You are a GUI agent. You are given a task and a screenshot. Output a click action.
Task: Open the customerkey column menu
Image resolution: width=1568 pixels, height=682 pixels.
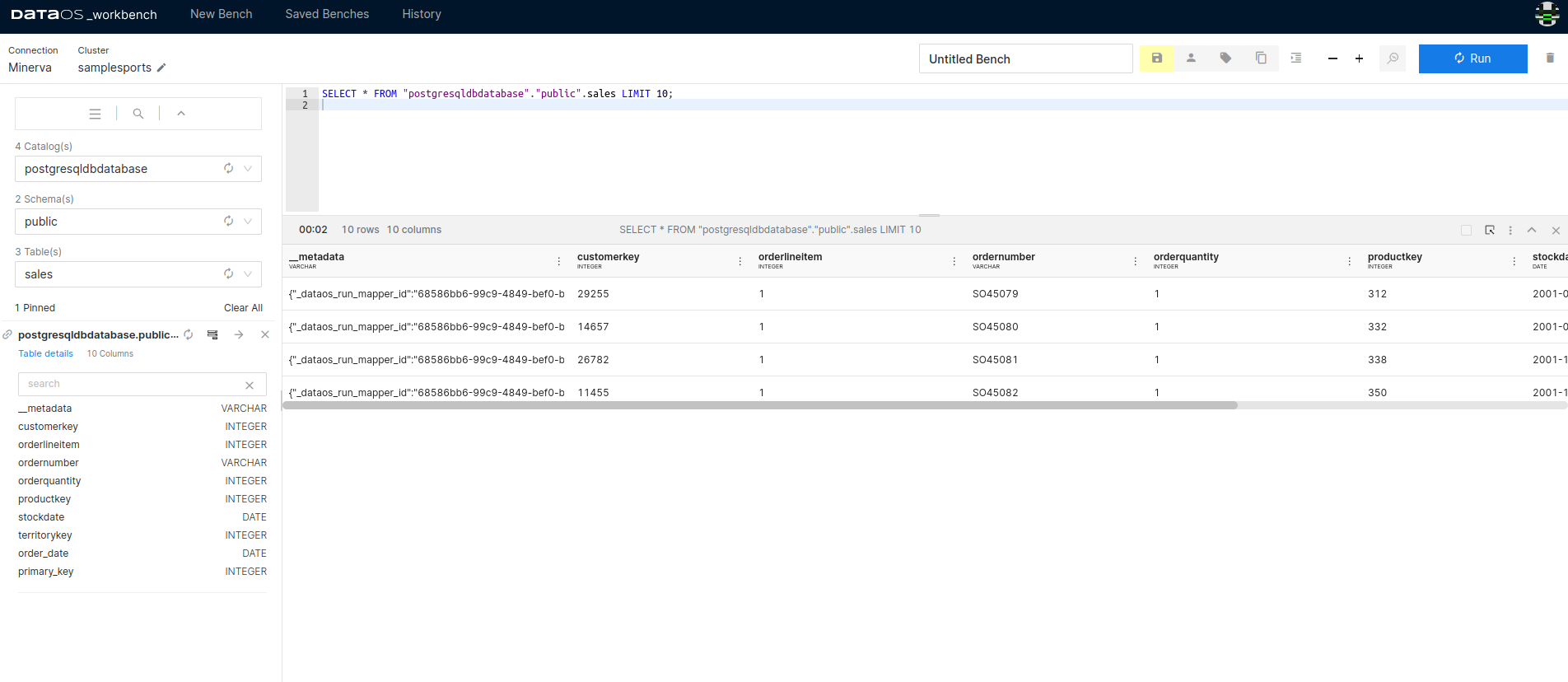pos(740,261)
